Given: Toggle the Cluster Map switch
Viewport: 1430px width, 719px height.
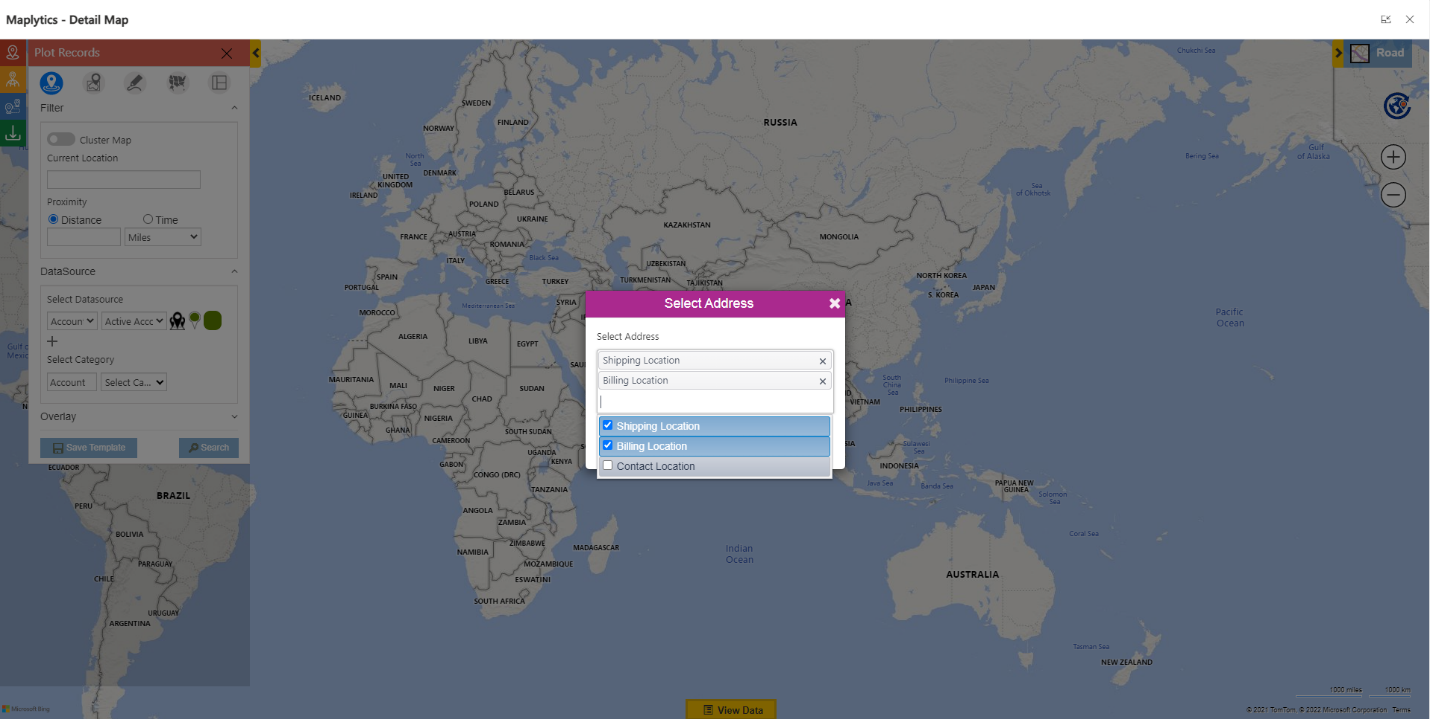Looking at the screenshot, I should click(61, 140).
